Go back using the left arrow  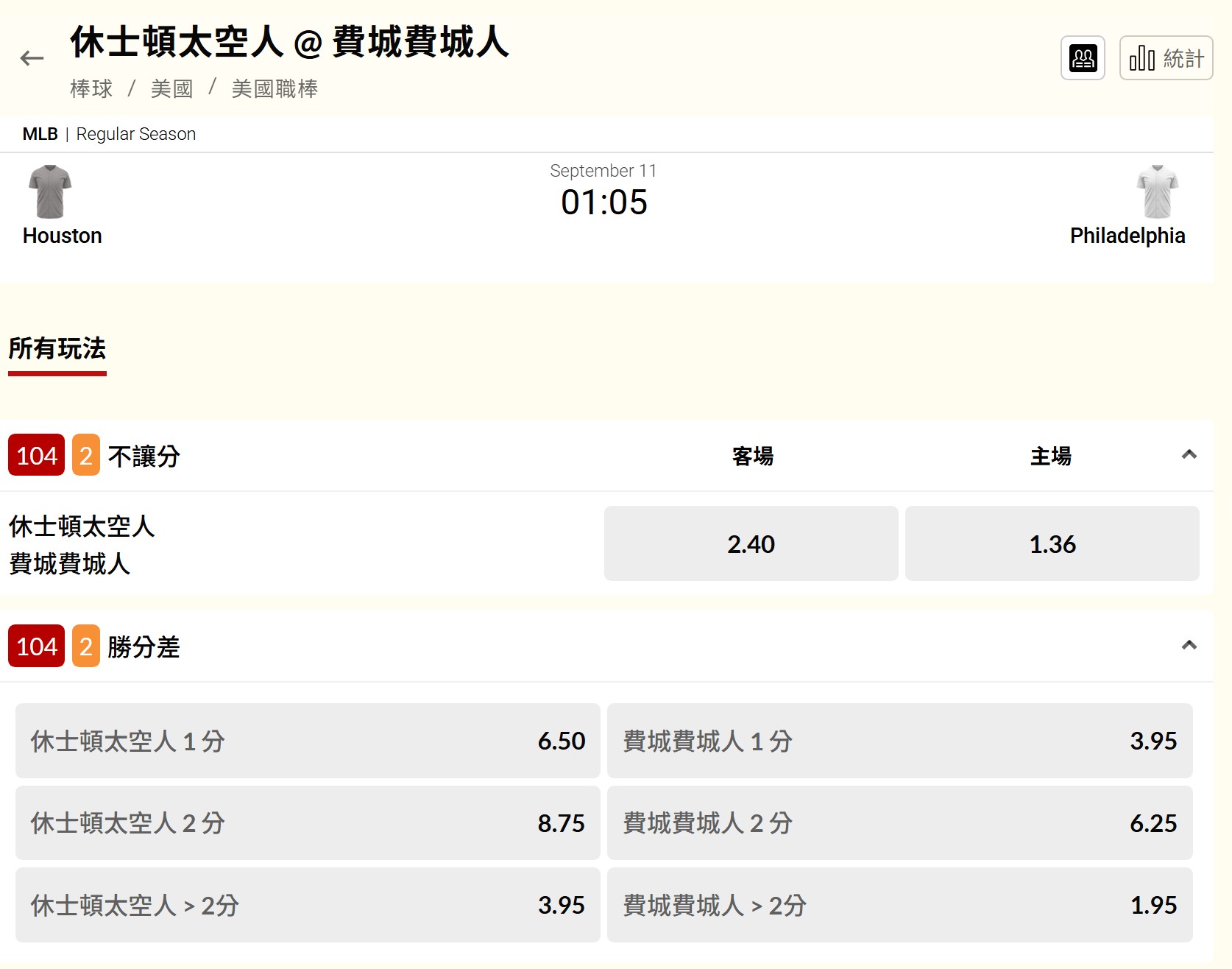pyautogui.click(x=32, y=58)
